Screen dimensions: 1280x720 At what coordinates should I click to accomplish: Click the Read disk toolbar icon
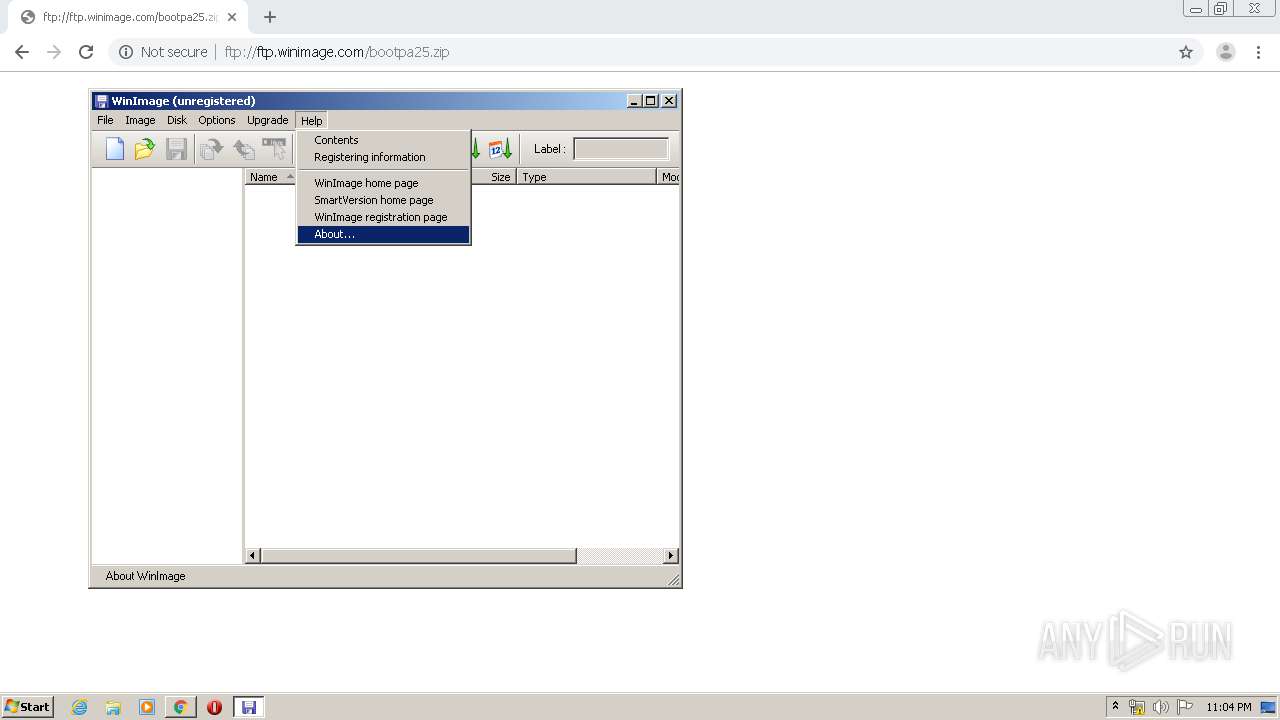pos(211,149)
